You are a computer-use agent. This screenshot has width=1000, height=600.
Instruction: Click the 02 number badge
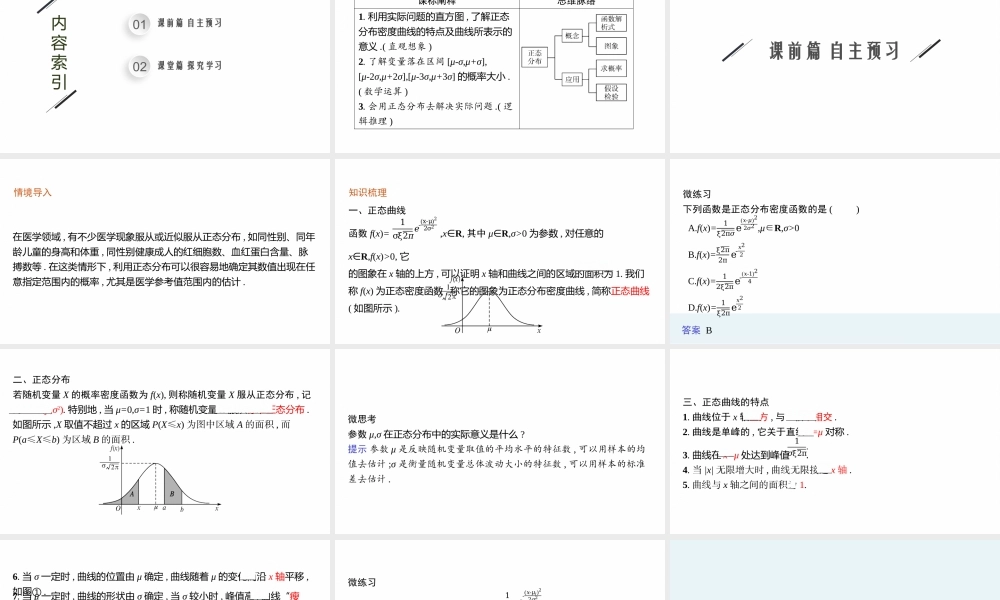coord(139,66)
